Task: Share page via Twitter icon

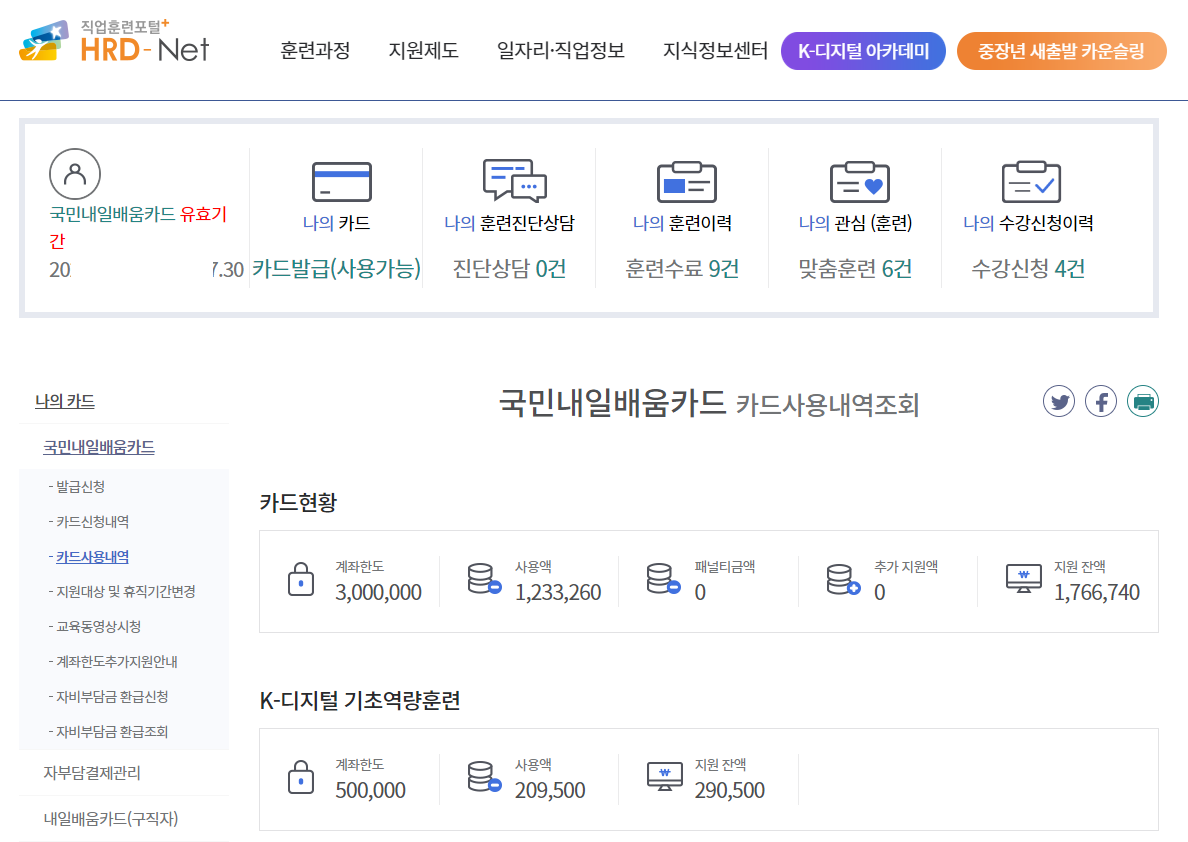Action: pyautogui.click(x=1059, y=400)
